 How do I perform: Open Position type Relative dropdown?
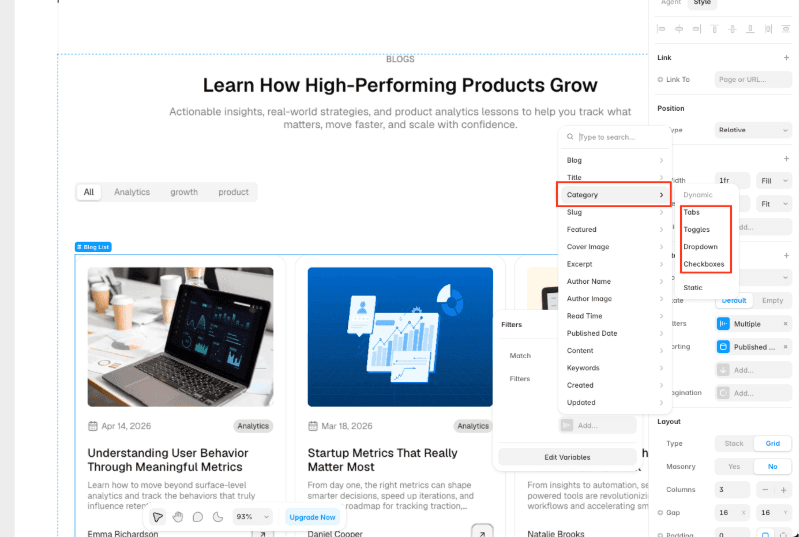point(753,130)
